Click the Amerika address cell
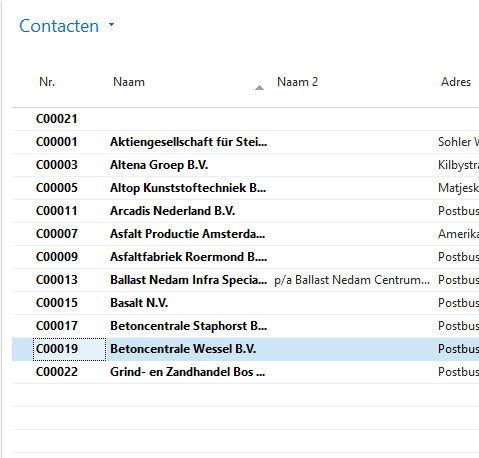The width and height of the screenshot is (479, 458). click(x=458, y=234)
